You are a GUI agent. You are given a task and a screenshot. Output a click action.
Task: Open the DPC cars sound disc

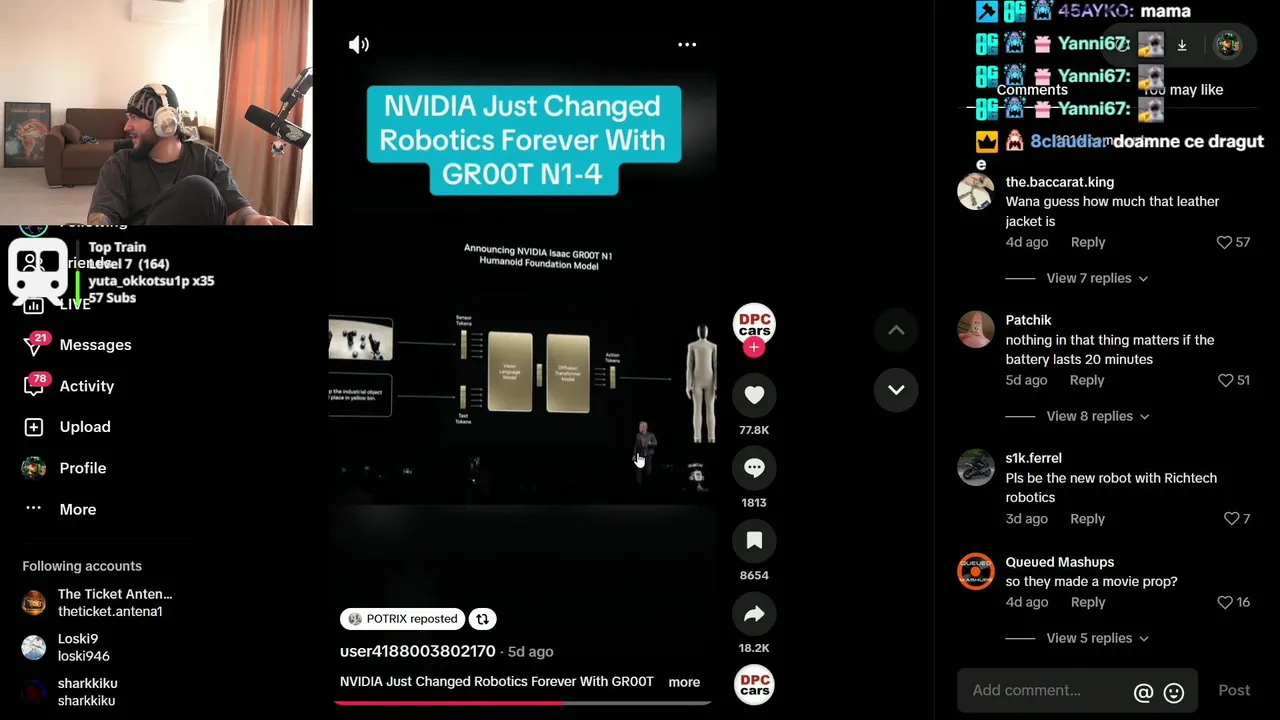pos(754,685)
